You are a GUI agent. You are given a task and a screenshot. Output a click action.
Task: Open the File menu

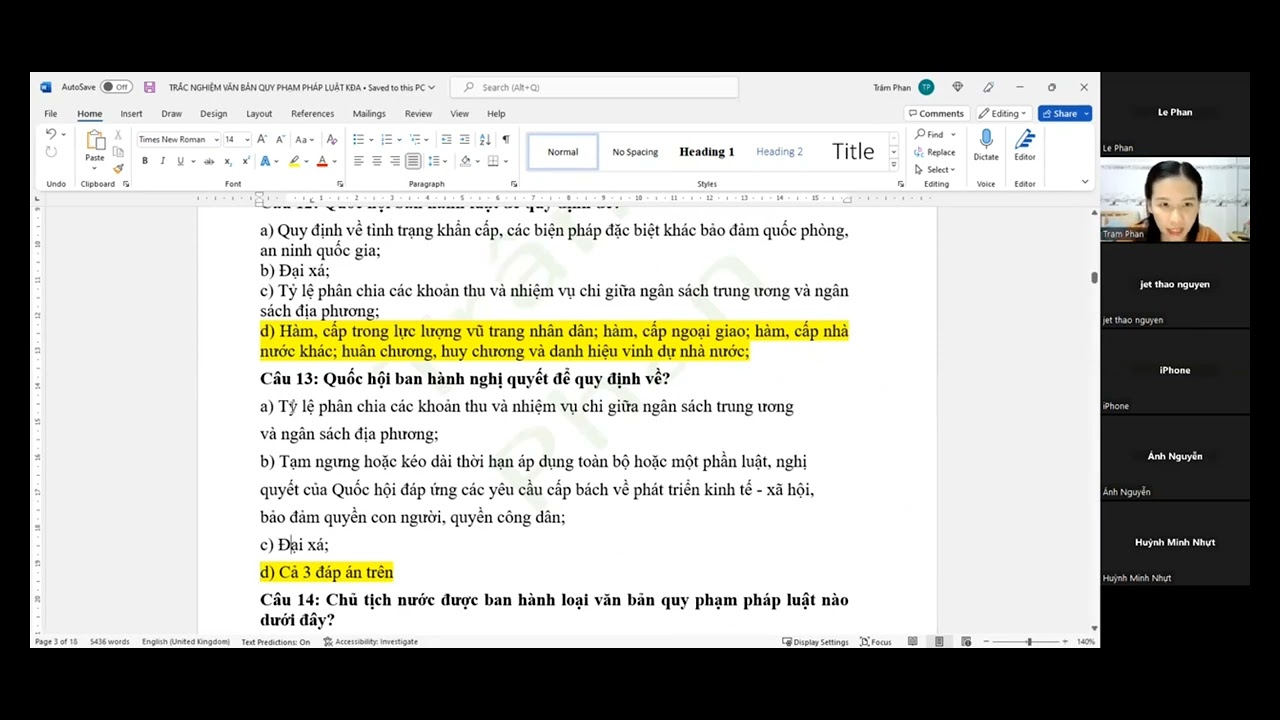tap(50, 113)
